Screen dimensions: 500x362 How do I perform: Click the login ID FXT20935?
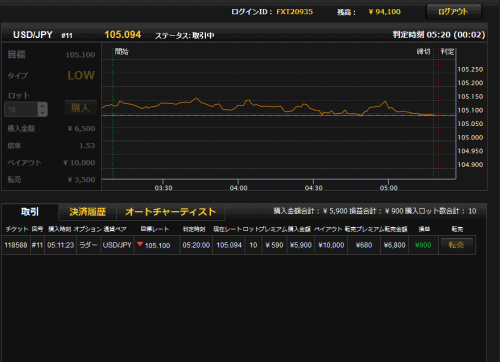pos(295,12)
